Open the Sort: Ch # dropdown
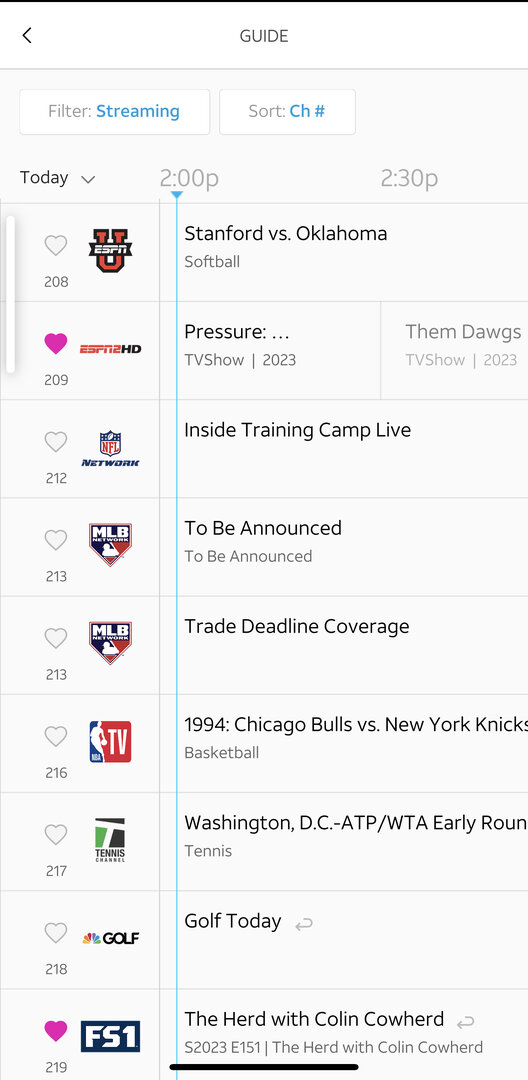 point(287,112)
